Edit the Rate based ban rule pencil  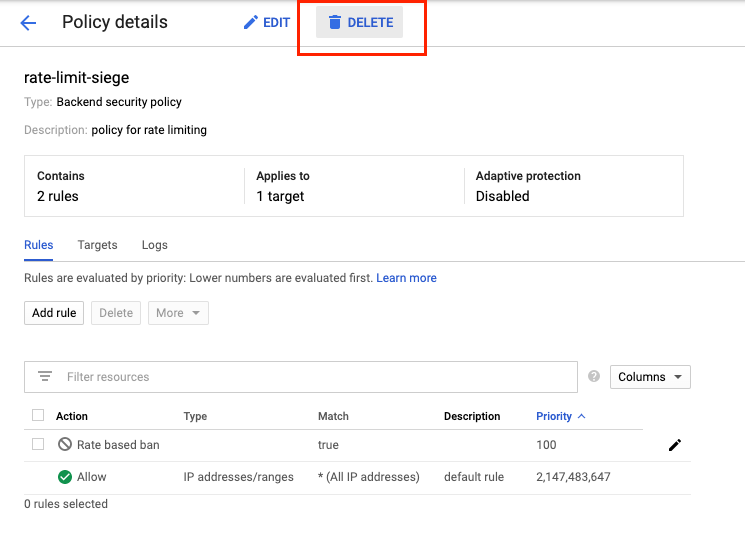coord(675,445)
